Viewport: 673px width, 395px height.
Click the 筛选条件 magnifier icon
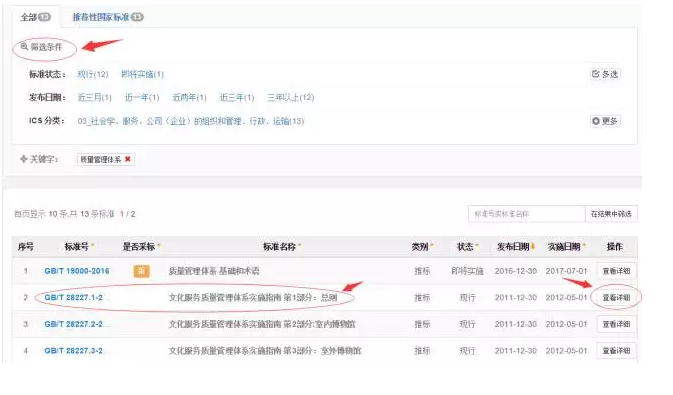pyautogui.click(x=24, y=46)
